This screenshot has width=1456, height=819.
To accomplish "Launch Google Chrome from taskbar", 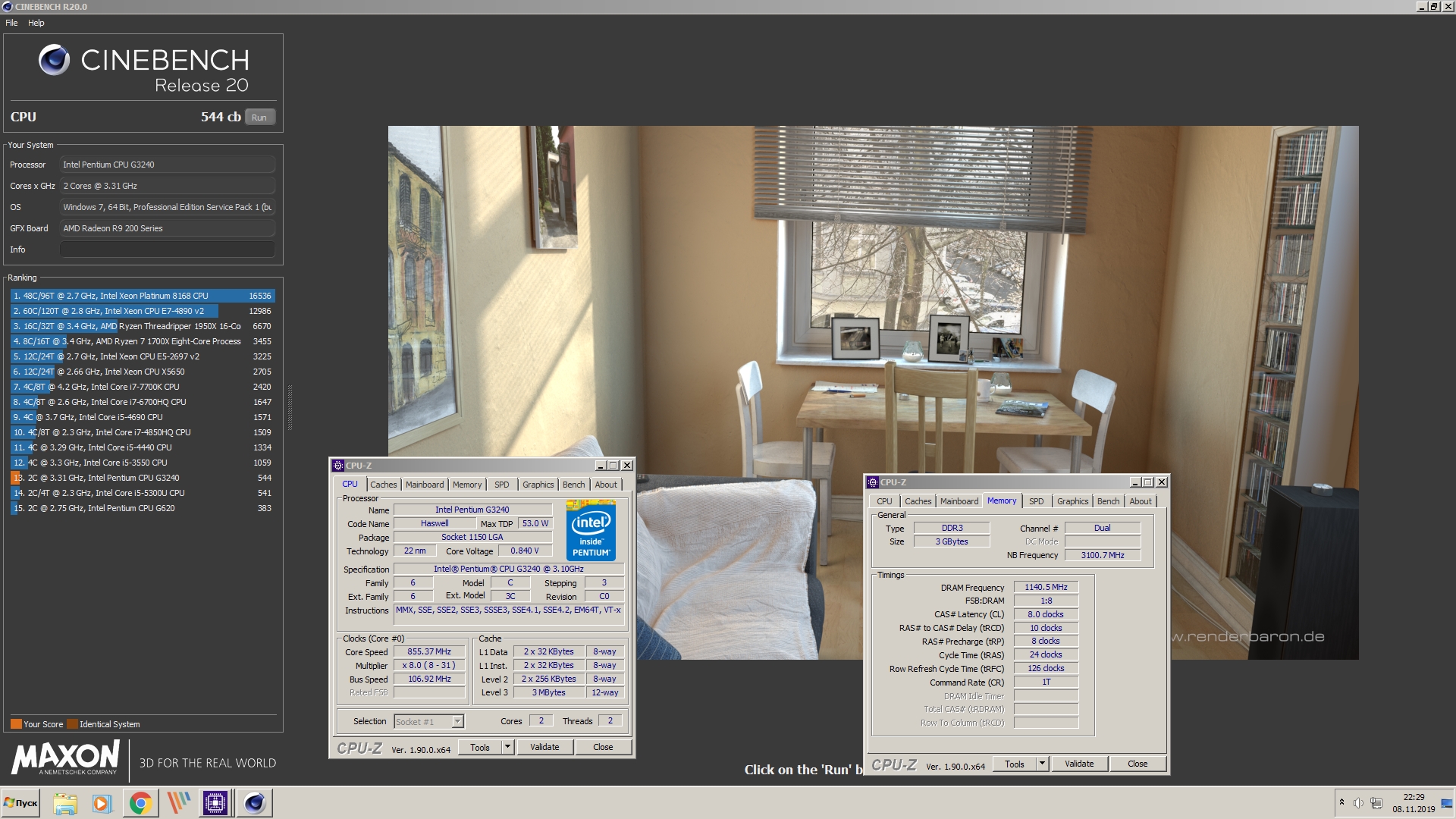I will pyautogui.click(x=140, y=803).
